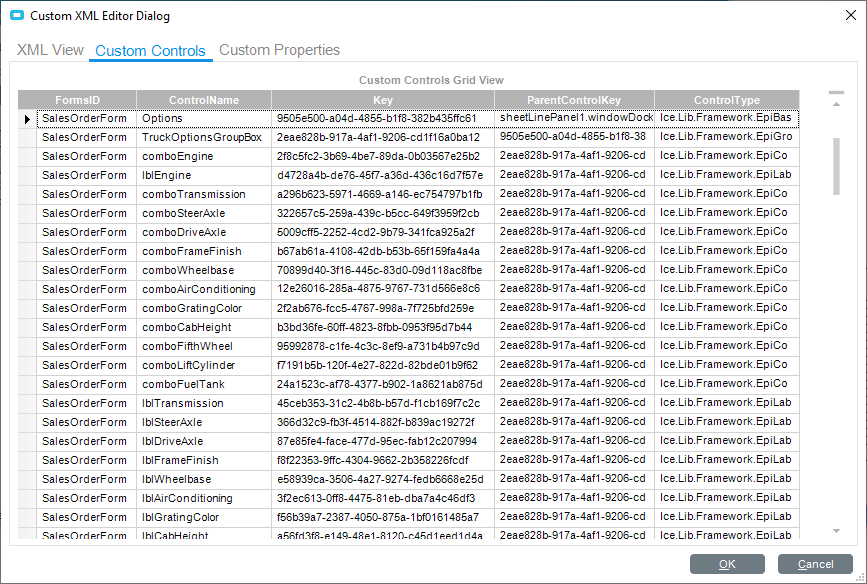Click the scroll up arrow of the grid
Screen dimensions: 867x584
click(836, 104)
